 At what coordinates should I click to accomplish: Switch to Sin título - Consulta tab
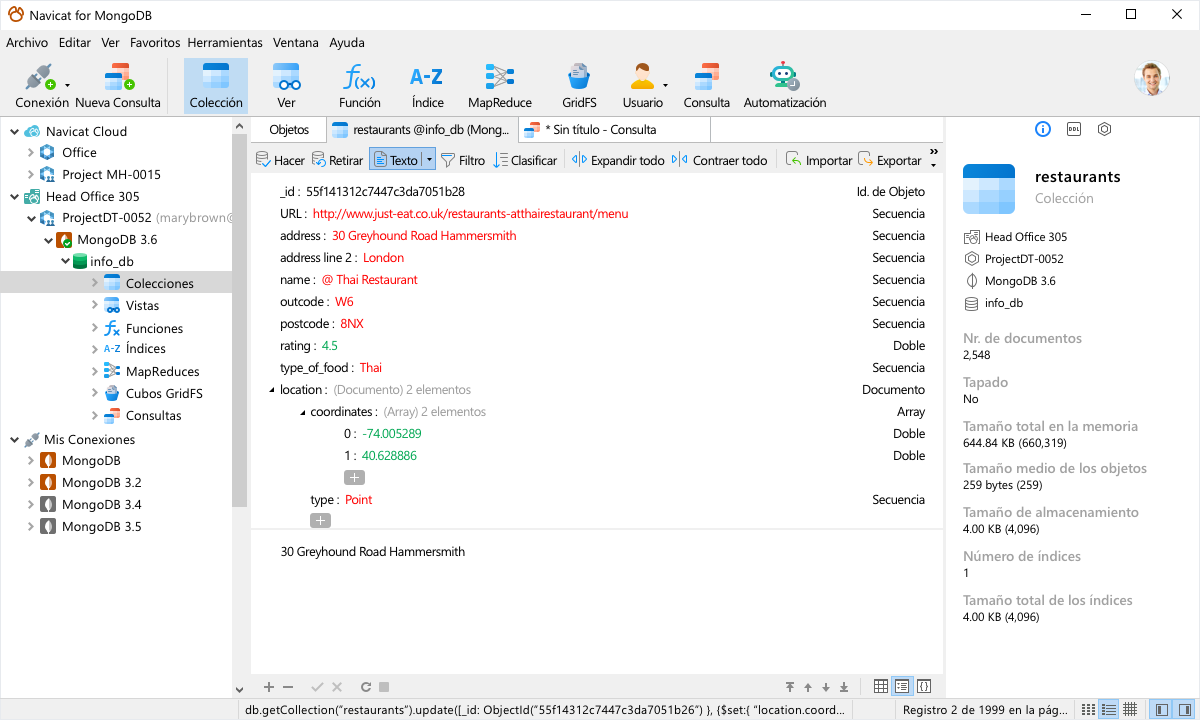coord(614,130)
